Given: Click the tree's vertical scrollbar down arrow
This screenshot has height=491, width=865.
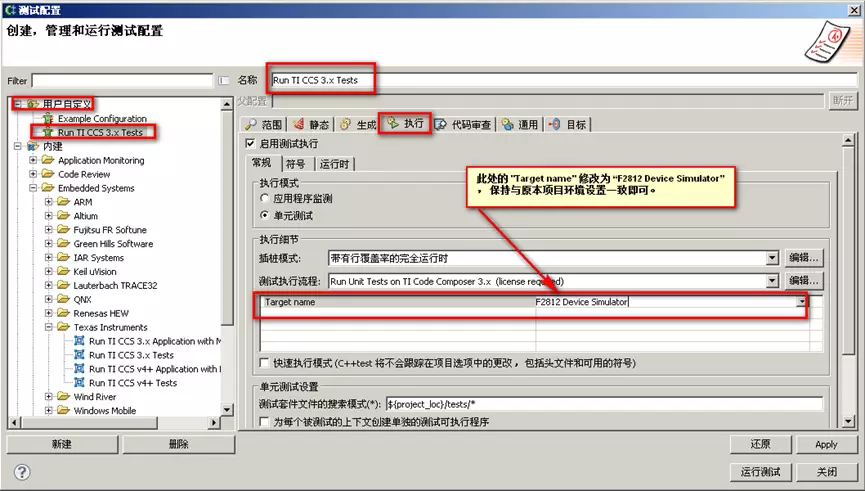Looking at the screenshot, I should [227, 410].
